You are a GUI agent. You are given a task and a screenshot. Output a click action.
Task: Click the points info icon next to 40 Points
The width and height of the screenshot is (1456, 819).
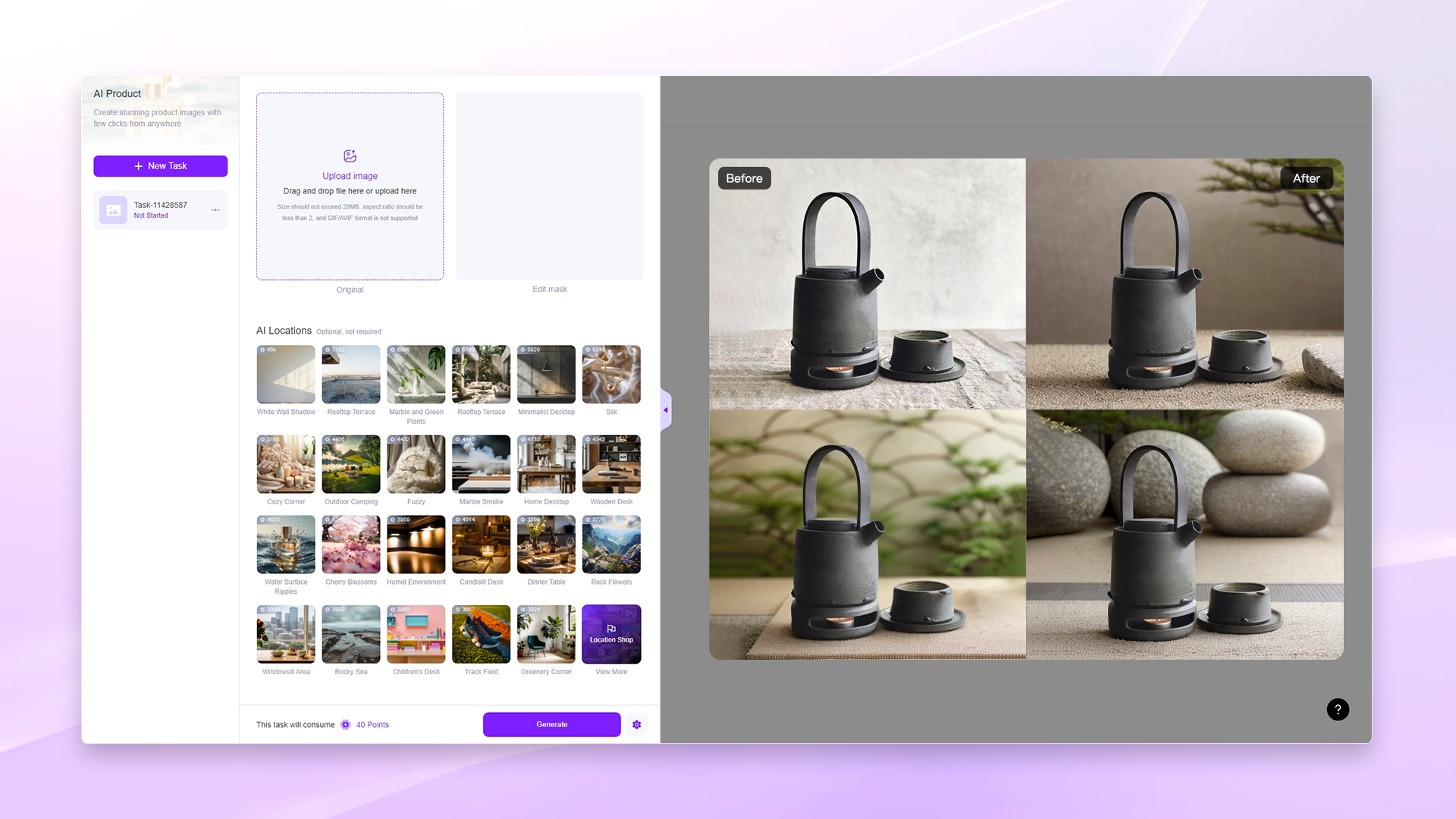click(x=346, y=724)
